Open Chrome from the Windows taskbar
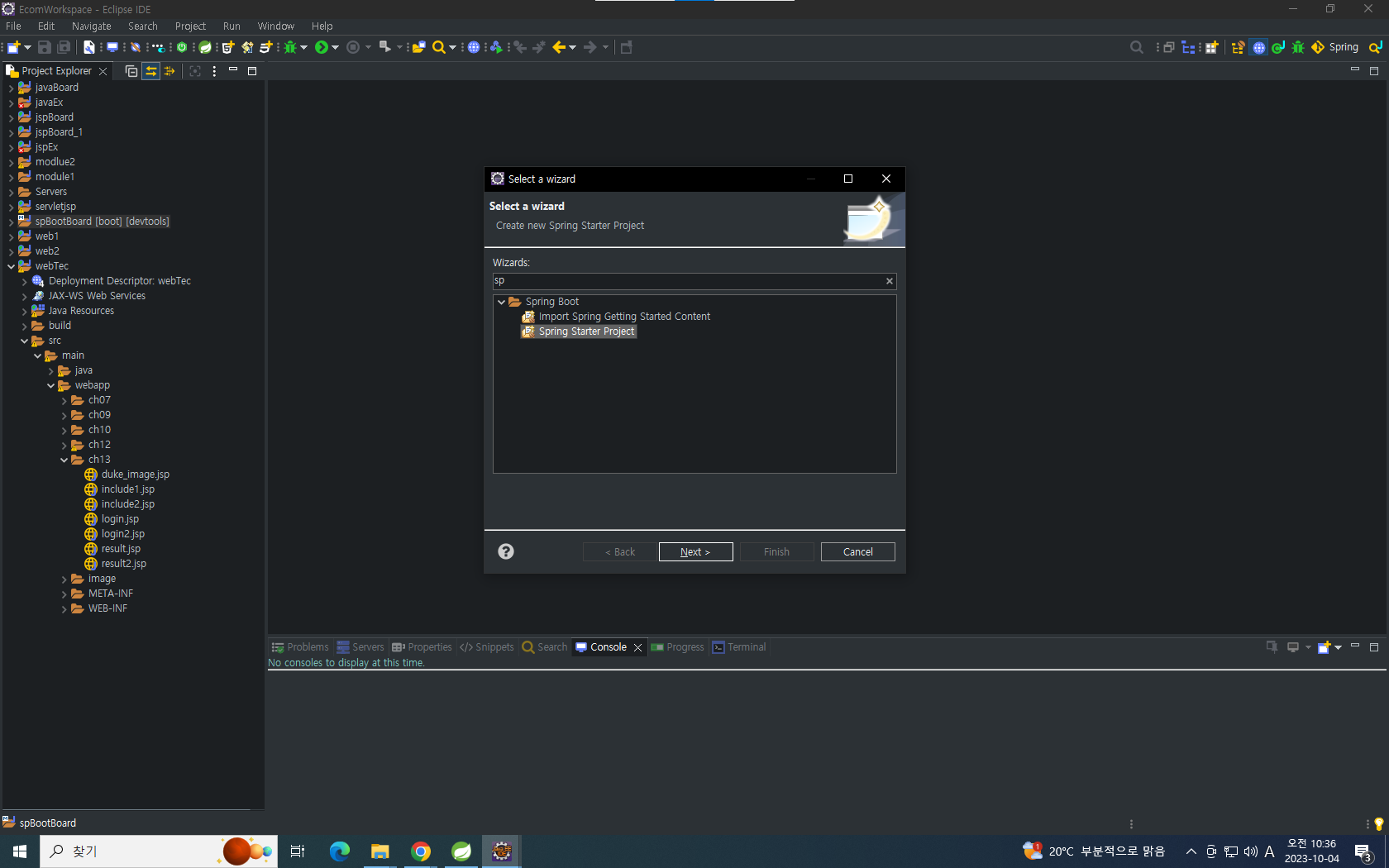This screenshot has width=1389, height=868. tap(421, 851)
